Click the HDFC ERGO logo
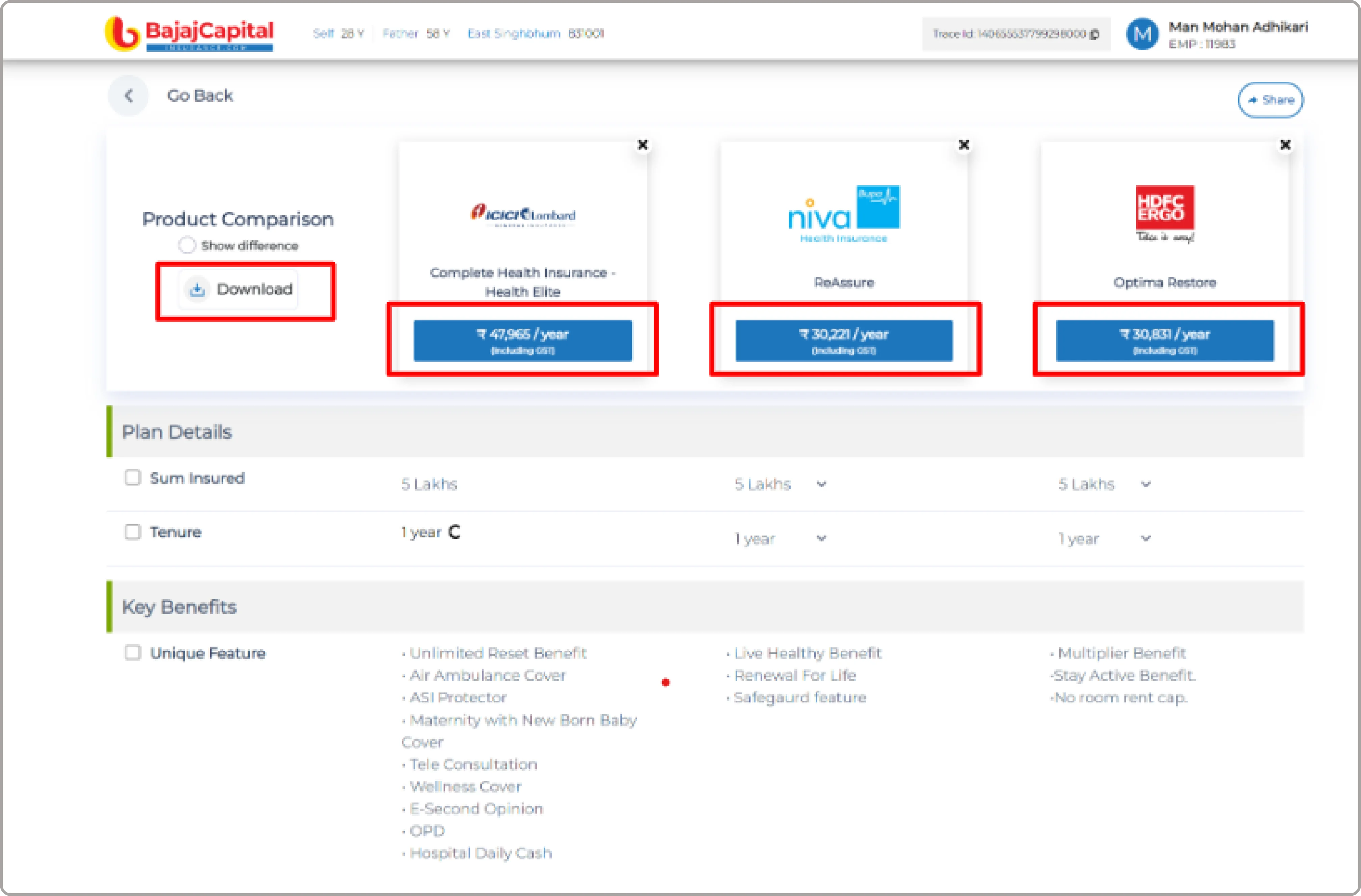 tap(1165, 214)
